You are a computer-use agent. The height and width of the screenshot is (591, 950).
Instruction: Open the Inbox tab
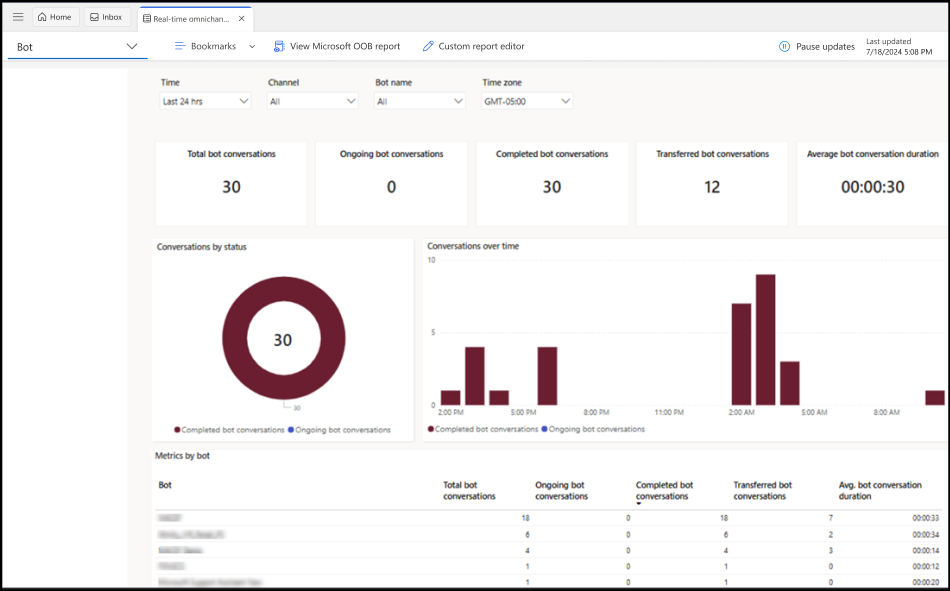(106, 17)
